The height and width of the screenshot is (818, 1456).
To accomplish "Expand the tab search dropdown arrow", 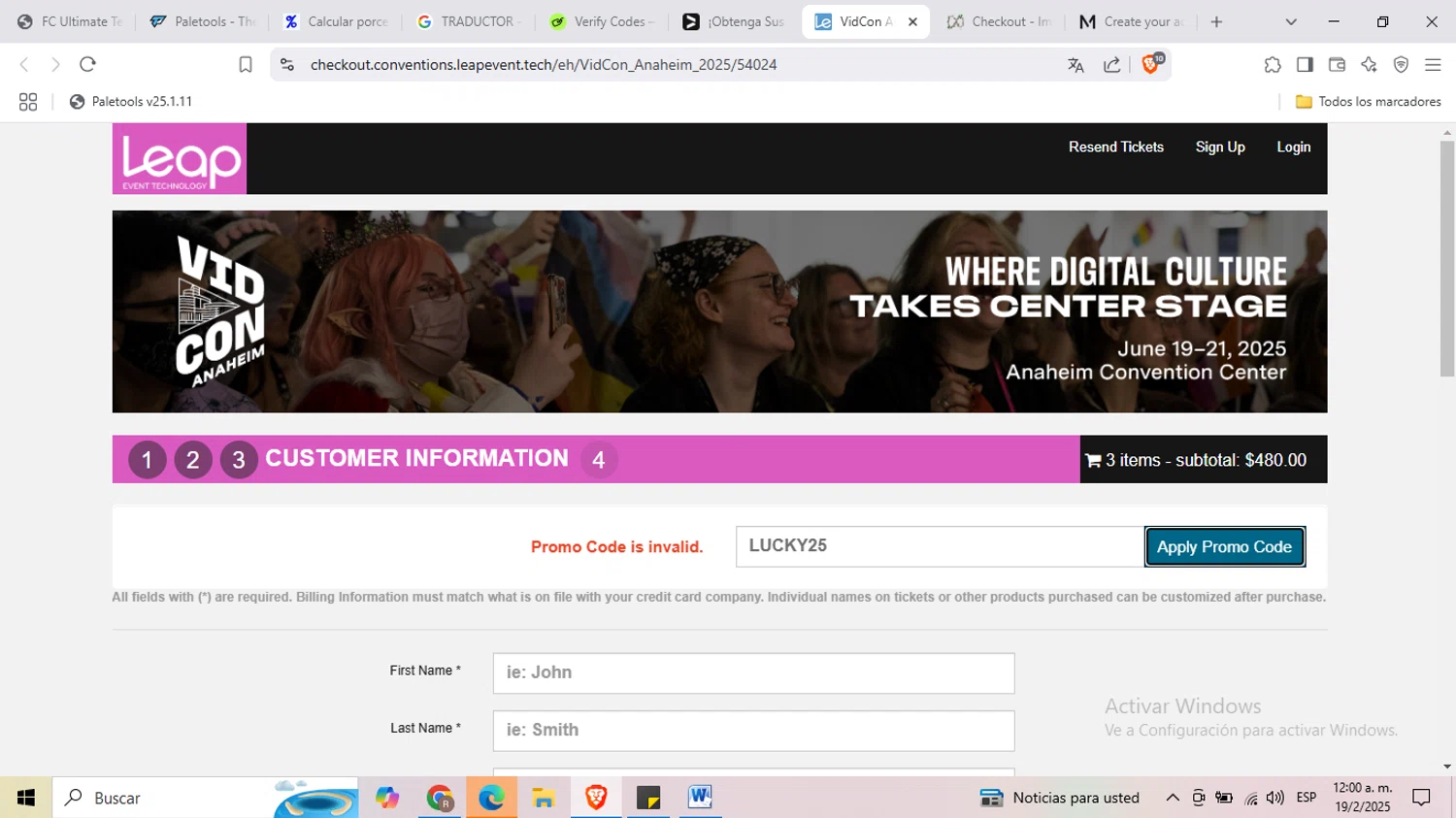I will pyautogui.click(x=1291, y=21).
